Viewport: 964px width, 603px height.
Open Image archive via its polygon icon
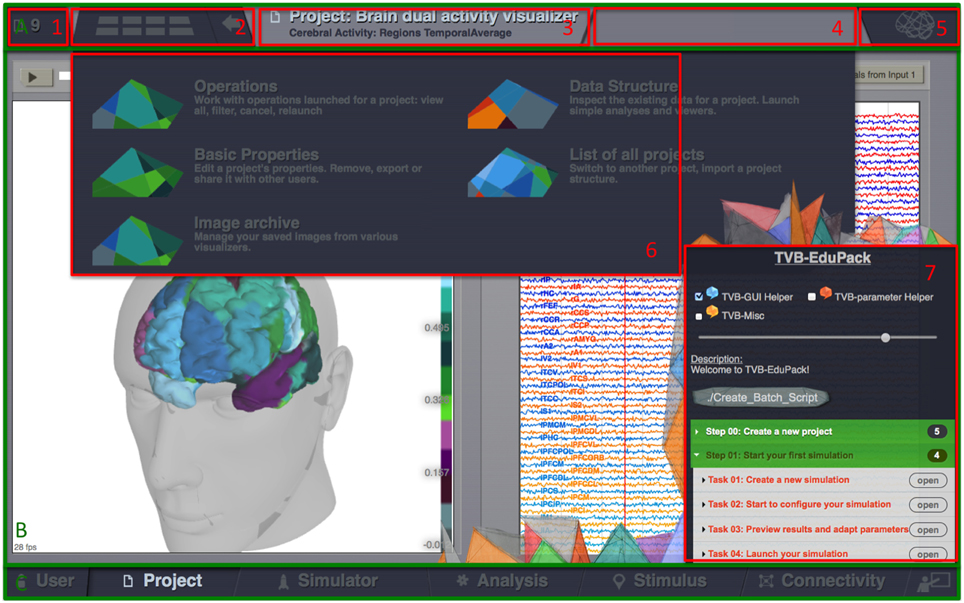click(x=137, y=240)
